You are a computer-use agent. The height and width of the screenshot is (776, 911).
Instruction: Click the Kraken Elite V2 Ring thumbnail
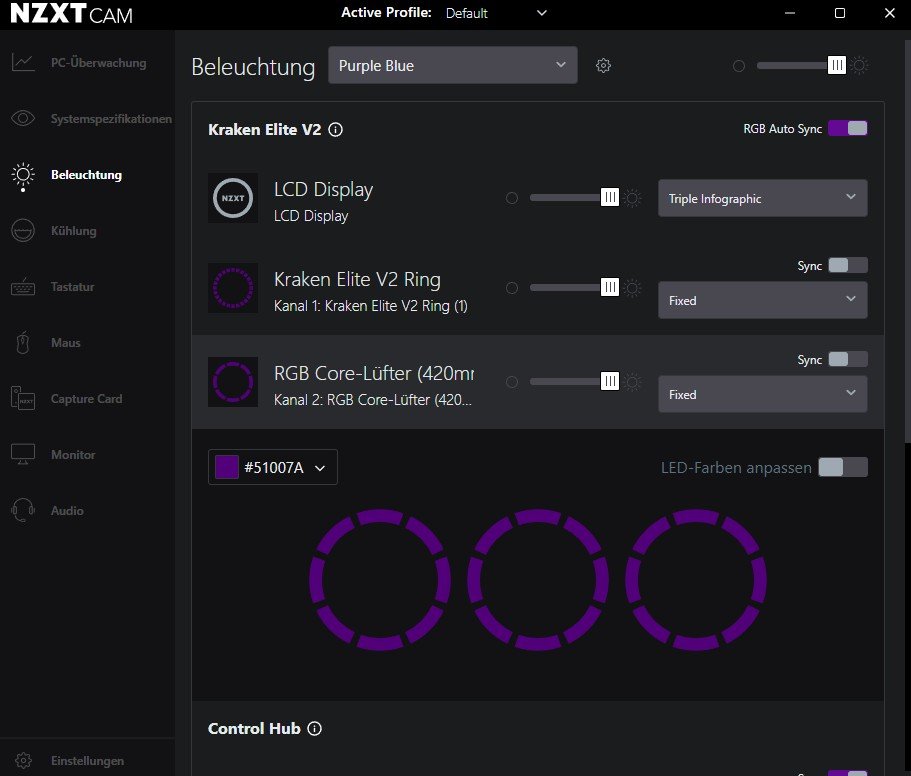(x=233, y=288)
